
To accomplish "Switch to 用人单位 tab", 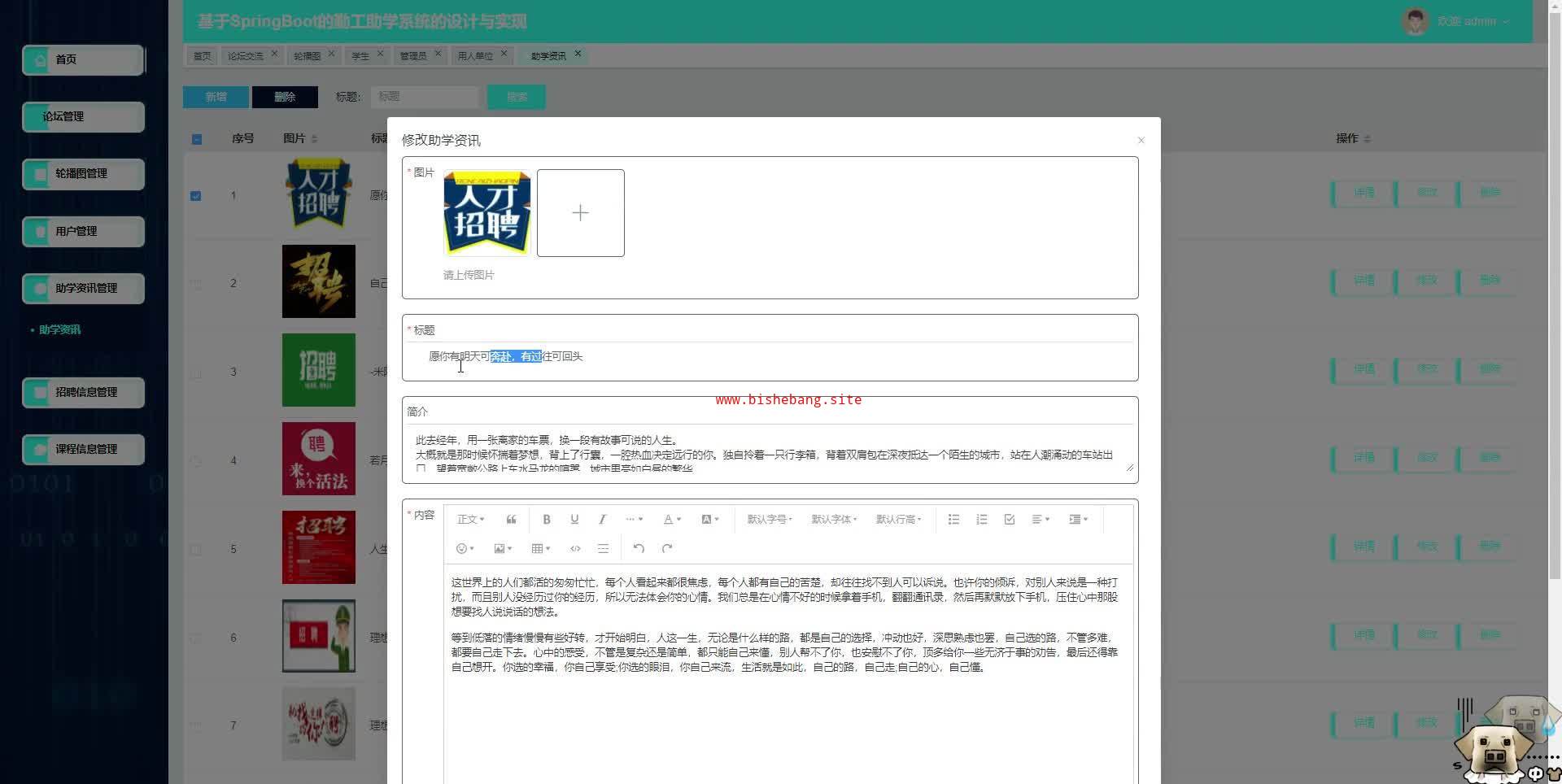I will (475, 56).
